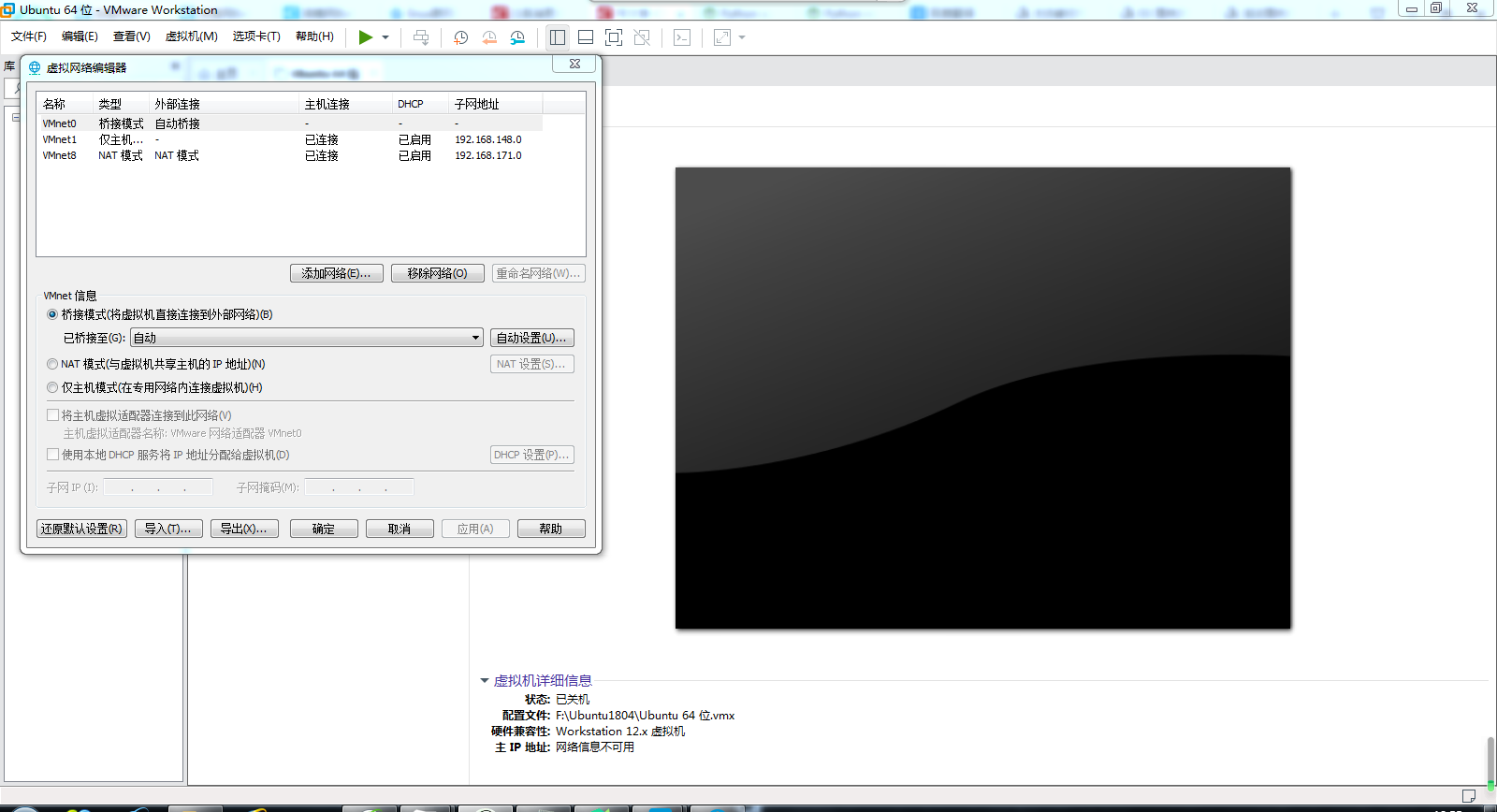Toggle the thumbnail bar view icon
Image resolution: width=1497 pixels, height=812 pixels.
(x=586, y=37)
